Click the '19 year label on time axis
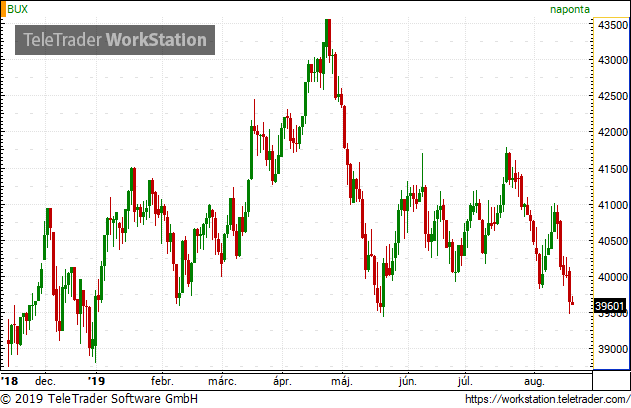Screen dimensions: 631x408 [x=96, y=381]
